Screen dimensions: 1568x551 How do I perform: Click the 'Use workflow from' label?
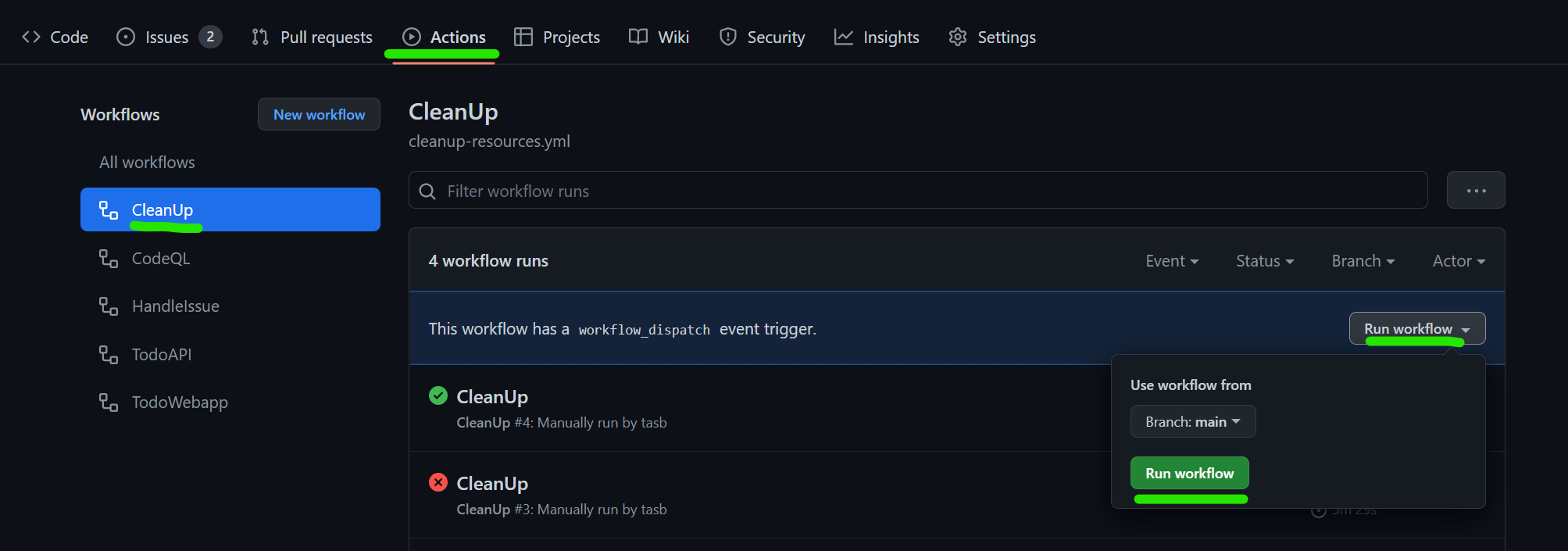pos(1191,385)
